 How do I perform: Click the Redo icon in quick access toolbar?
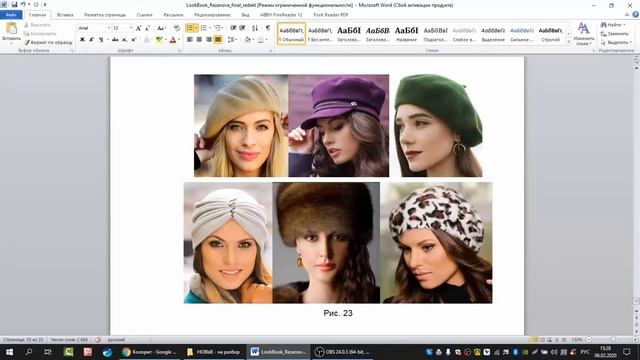36,4
